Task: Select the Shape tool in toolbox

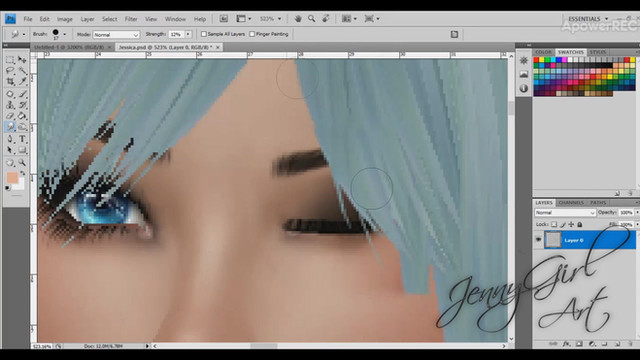Action: [22, 150]
